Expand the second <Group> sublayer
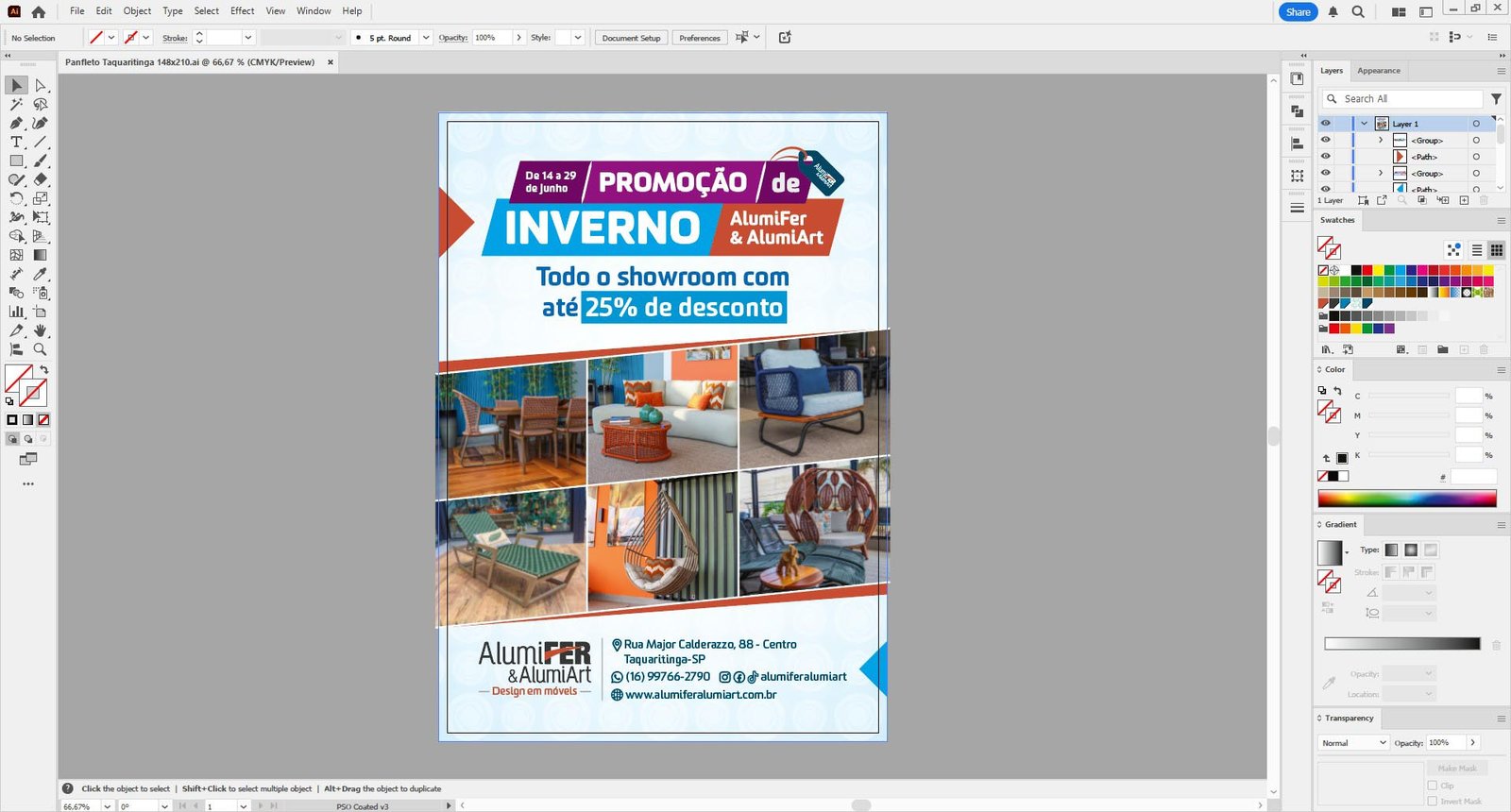The height and width of the screenshot is (812, 1511). [x=1381, y=173]
